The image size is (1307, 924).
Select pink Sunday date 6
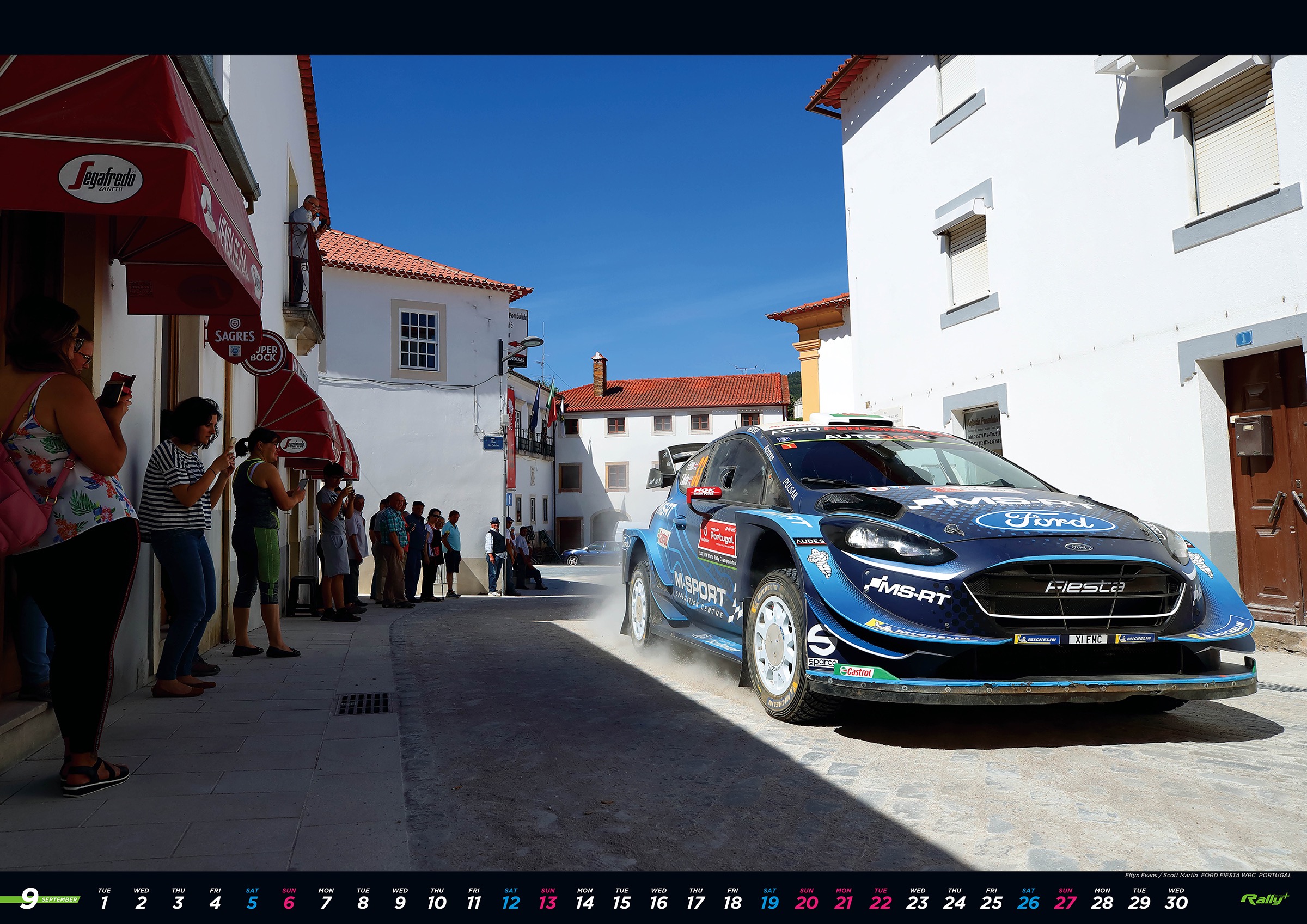point(289,902)
